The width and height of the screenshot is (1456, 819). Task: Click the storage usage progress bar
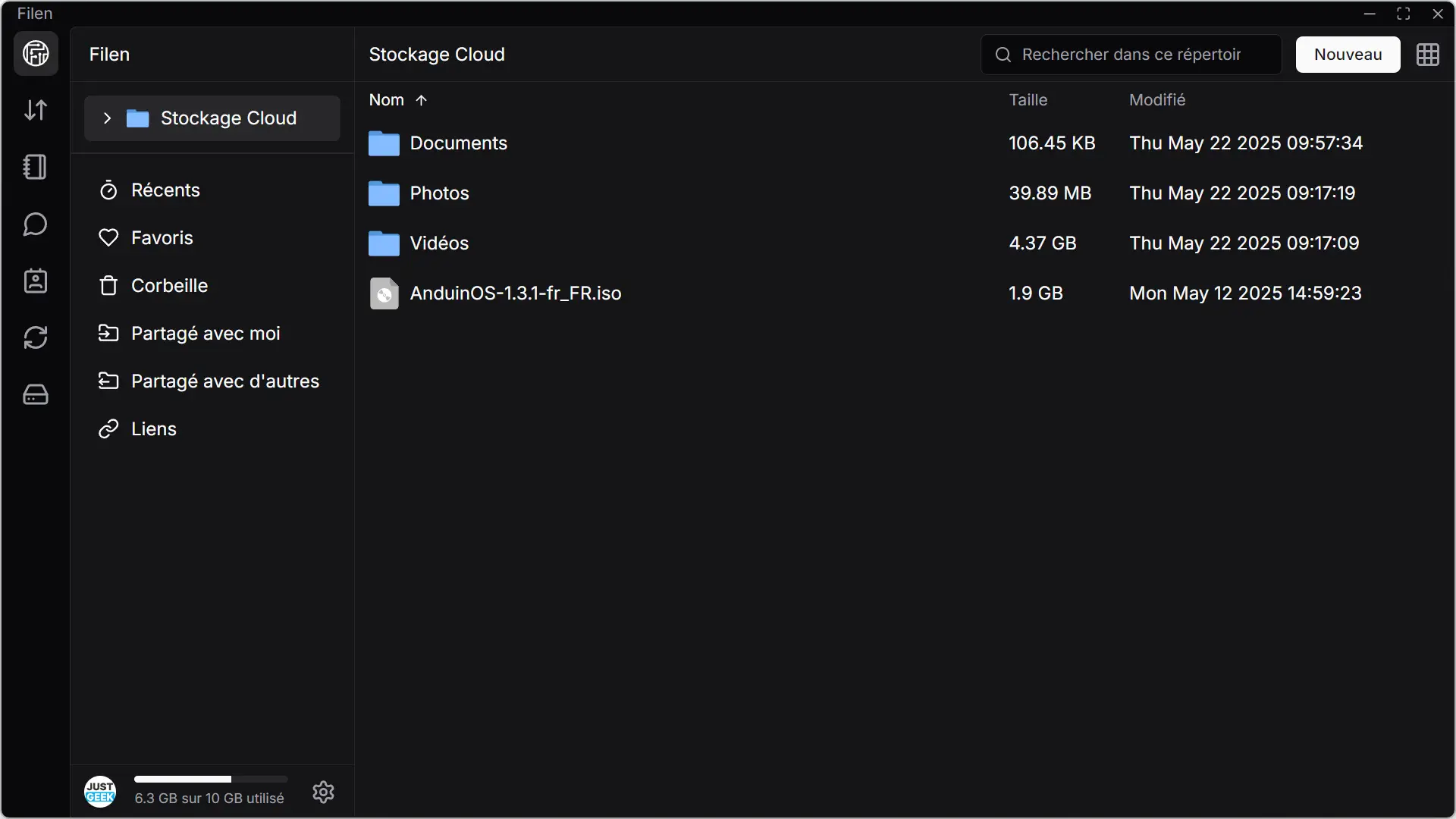coord(211,779)
